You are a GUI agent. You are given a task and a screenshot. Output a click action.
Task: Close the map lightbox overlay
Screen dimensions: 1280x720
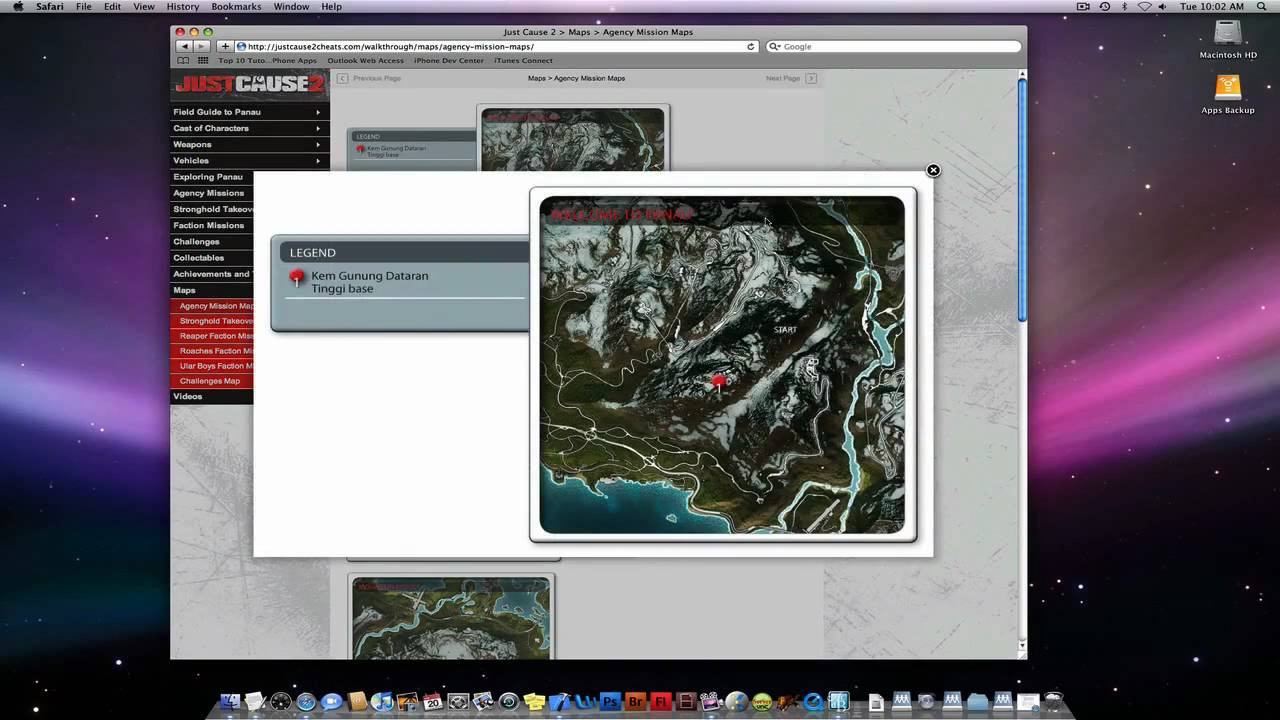pos(933,170)
